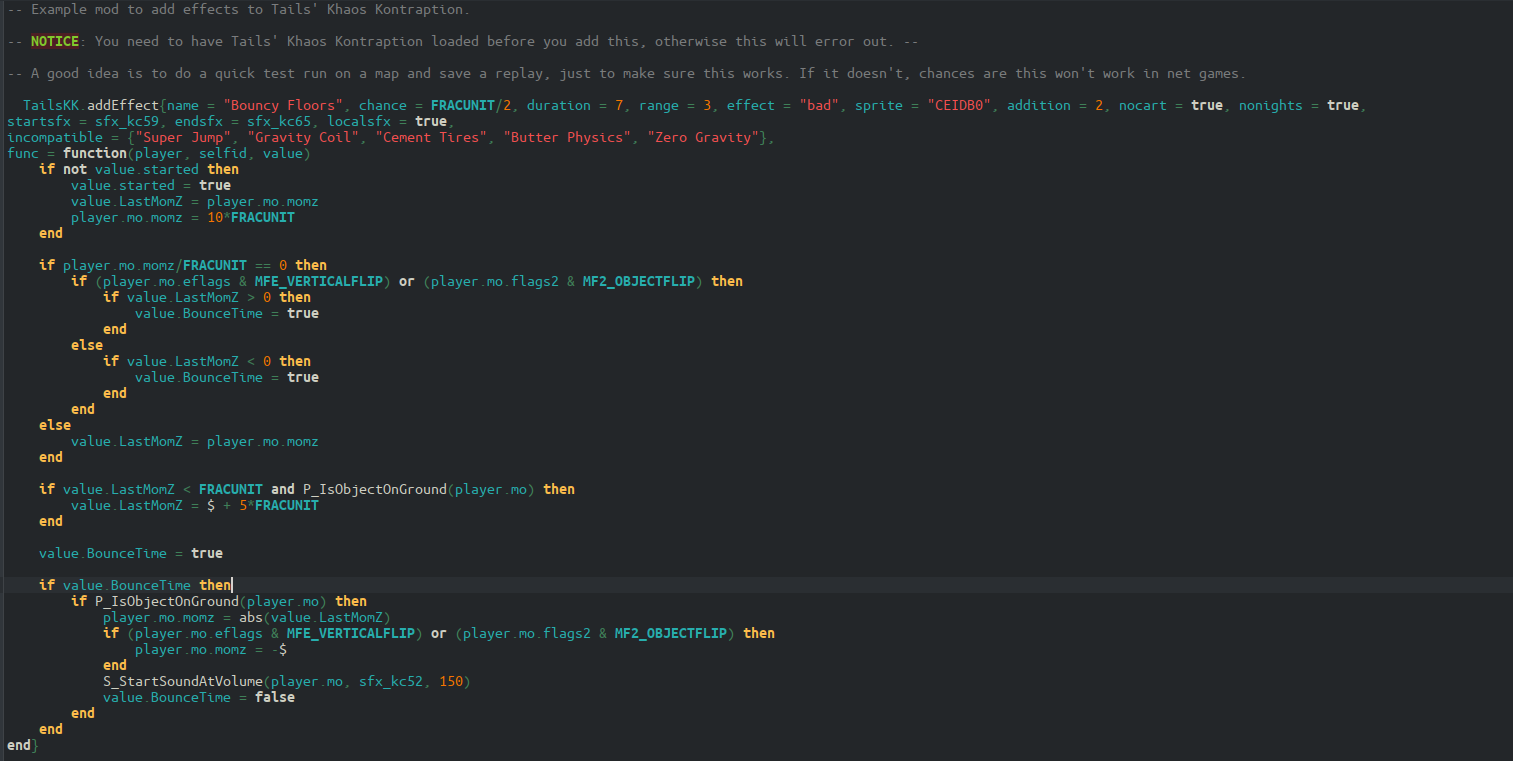Click the 'value.BounceTime = false' line

click(x=198, y=697)
